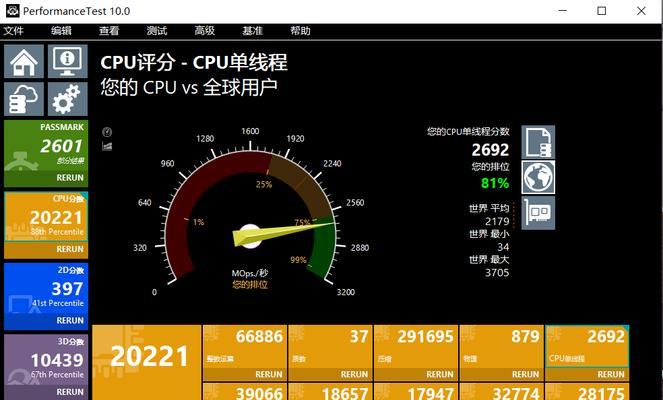This screenshot has height=400, width=663.
Task: Open the 基准 menu
Action: click(252, 30)
